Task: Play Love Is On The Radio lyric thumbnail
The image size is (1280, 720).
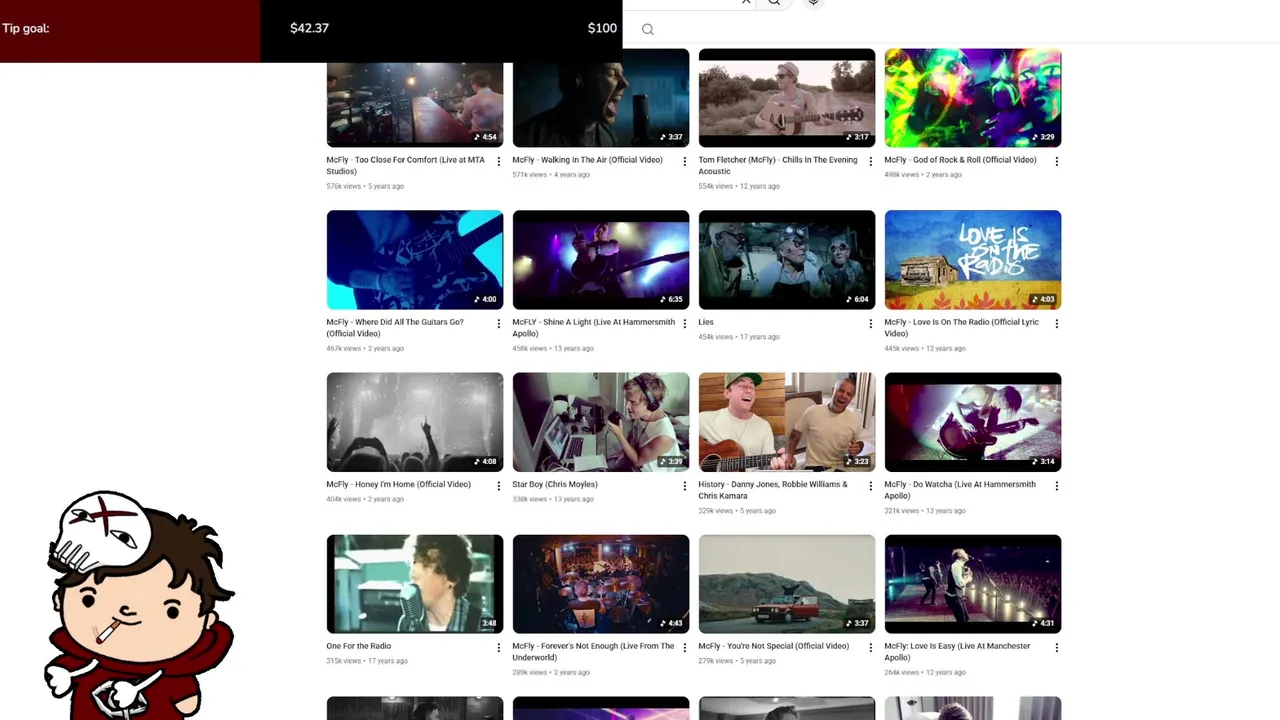Action: pyautogui.click(x=973, y=260)
